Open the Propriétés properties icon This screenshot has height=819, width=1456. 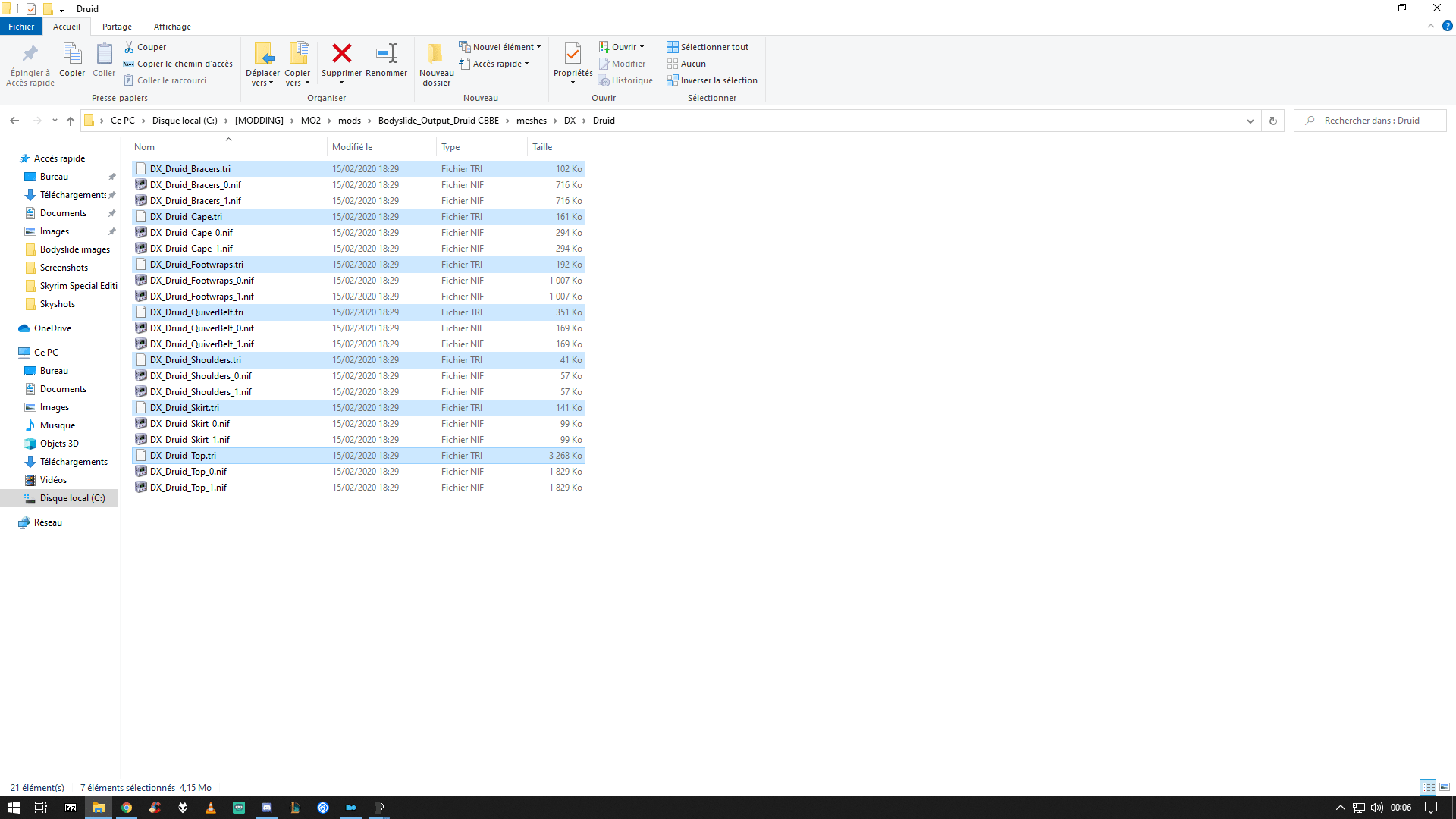coord(573,54)
